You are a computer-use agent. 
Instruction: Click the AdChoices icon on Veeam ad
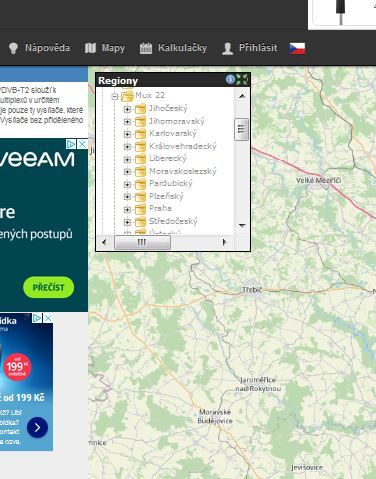71,144
